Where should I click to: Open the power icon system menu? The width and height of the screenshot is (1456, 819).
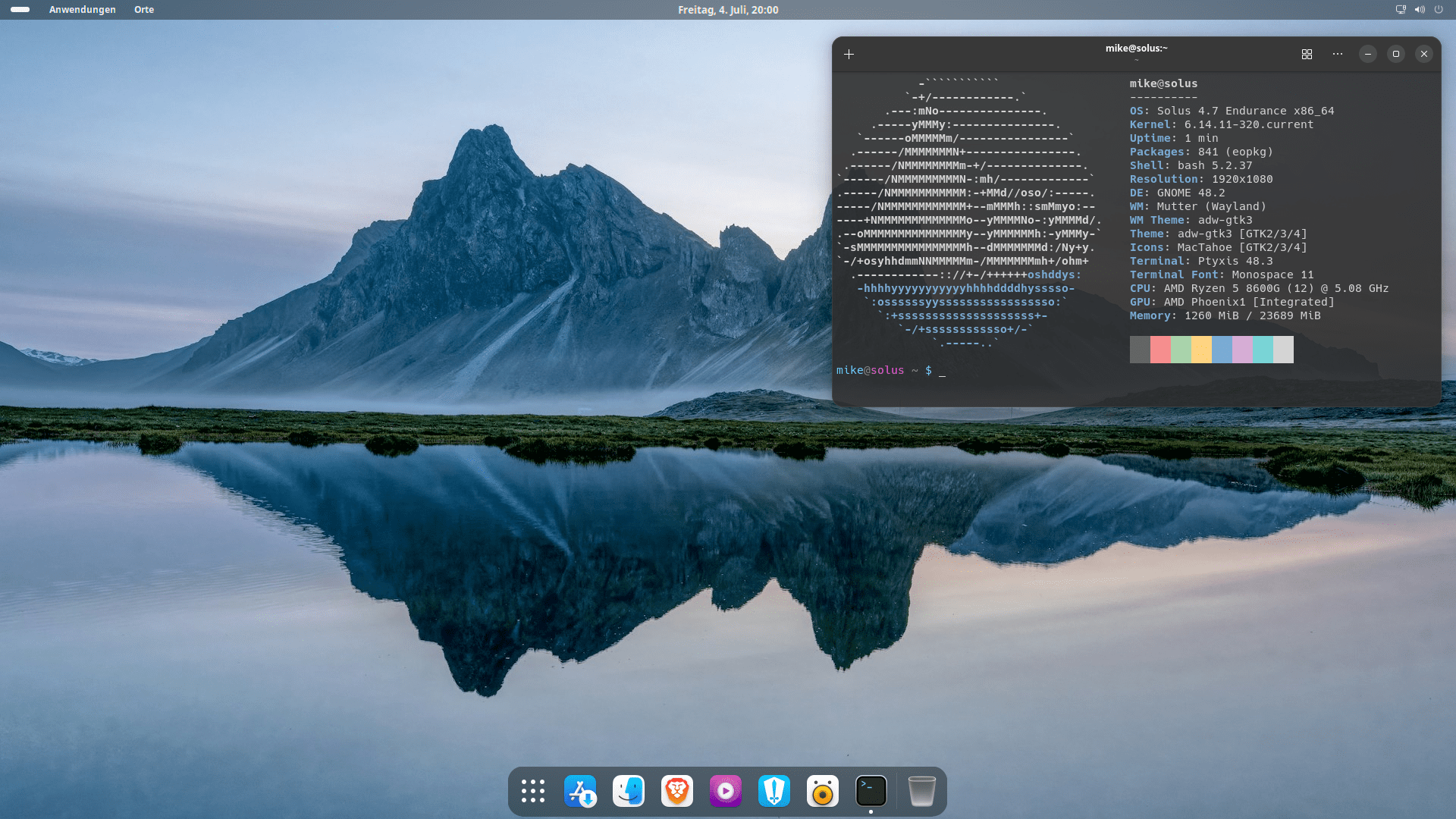click(x=1439, y=10)
